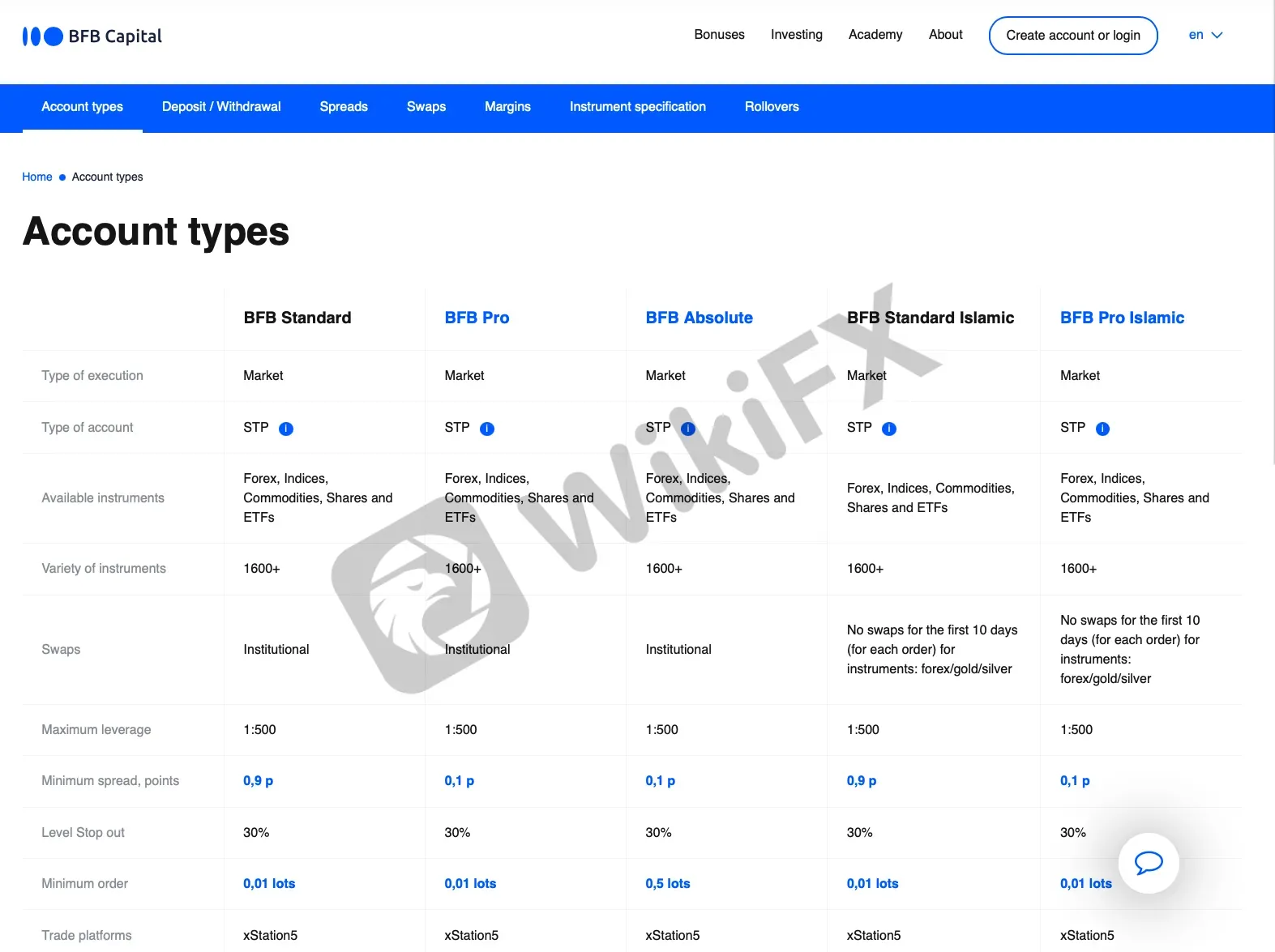Click info icon next to BFB Pro STP
The height and width of the screenshot is (952, 1275).
coord(487,429)
